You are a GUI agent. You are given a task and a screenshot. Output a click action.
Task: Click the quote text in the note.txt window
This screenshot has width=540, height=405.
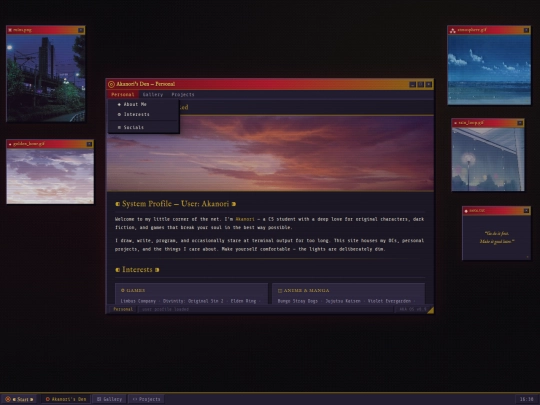pos(497,238)
